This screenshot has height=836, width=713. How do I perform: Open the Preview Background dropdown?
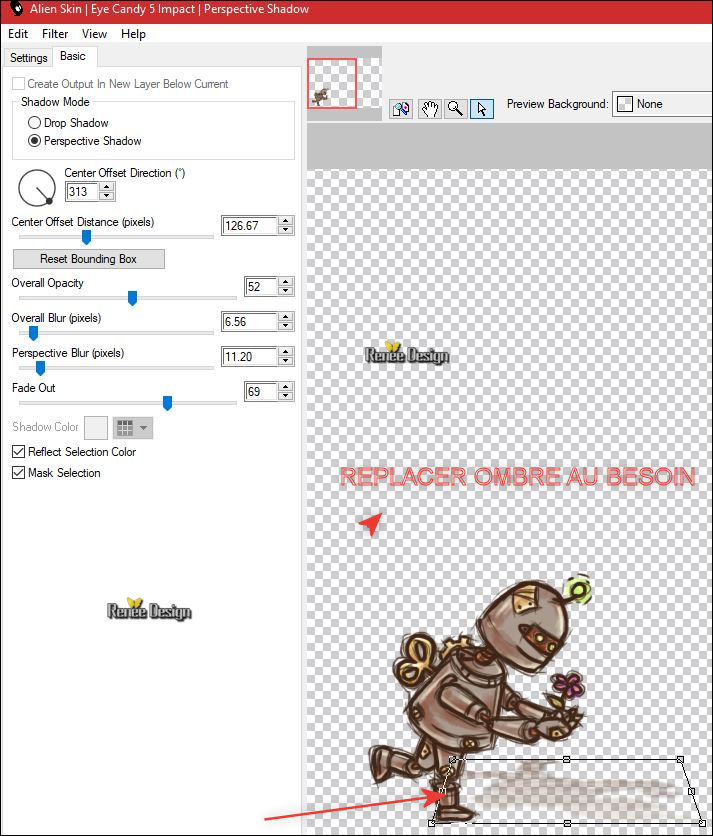662,104
